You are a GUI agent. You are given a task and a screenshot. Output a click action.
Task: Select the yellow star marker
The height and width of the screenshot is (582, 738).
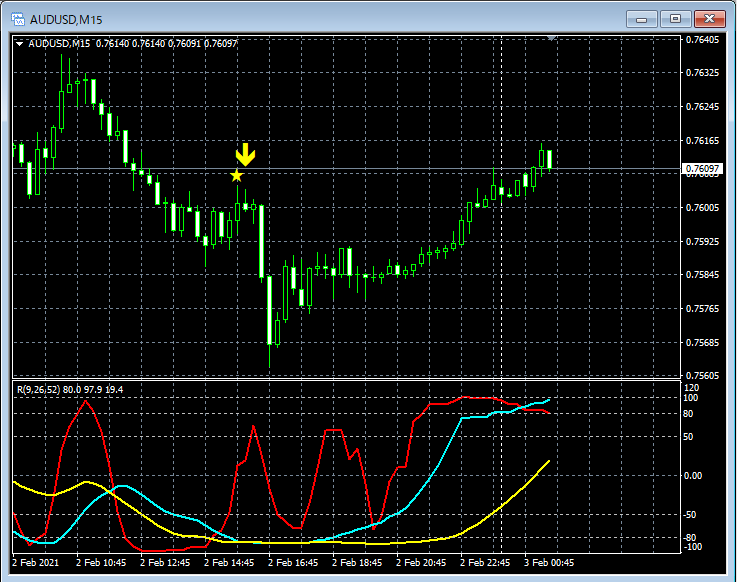coord(237,176)
